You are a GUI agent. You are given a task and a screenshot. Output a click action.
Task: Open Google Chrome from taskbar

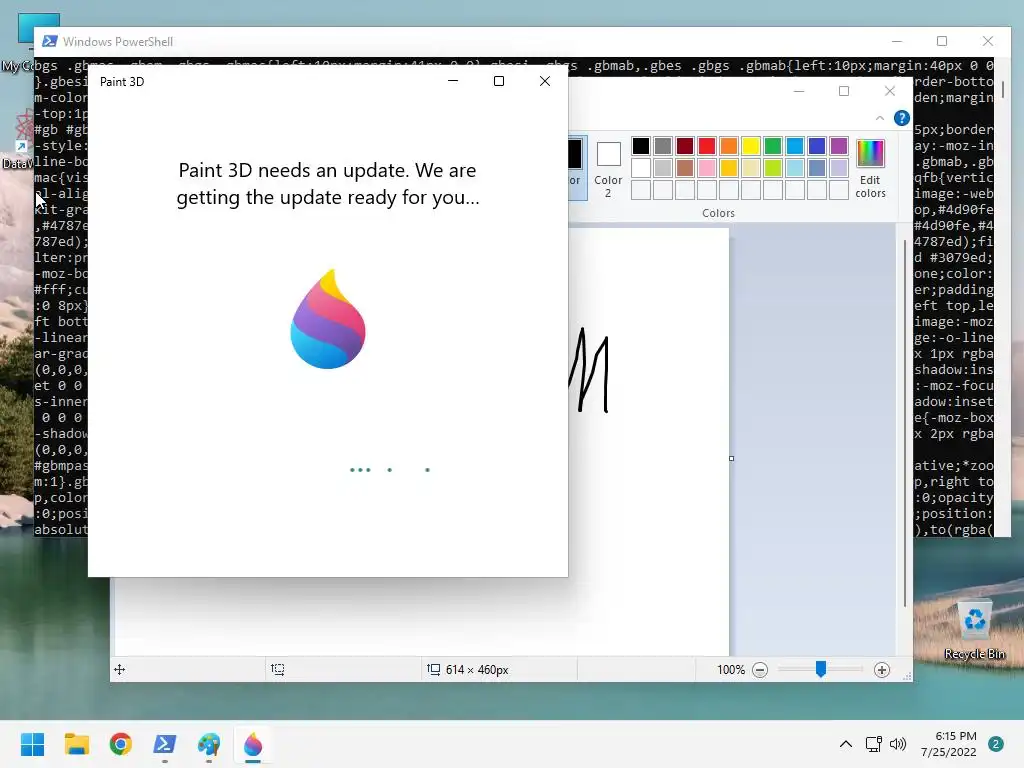pos(121,744)
